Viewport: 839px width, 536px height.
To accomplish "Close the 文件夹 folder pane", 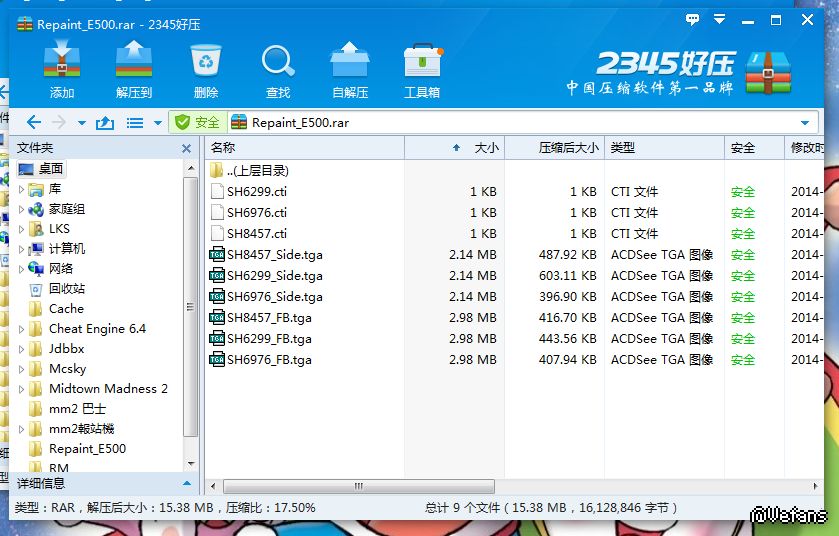I will [186, 148].
